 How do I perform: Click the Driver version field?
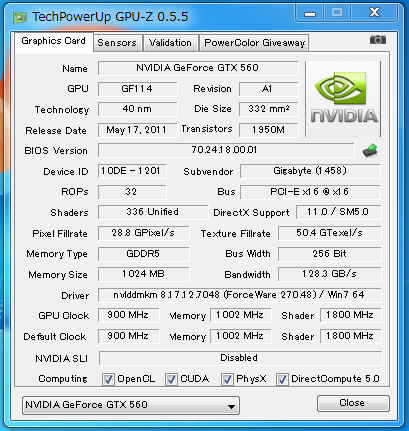[240, 295]
